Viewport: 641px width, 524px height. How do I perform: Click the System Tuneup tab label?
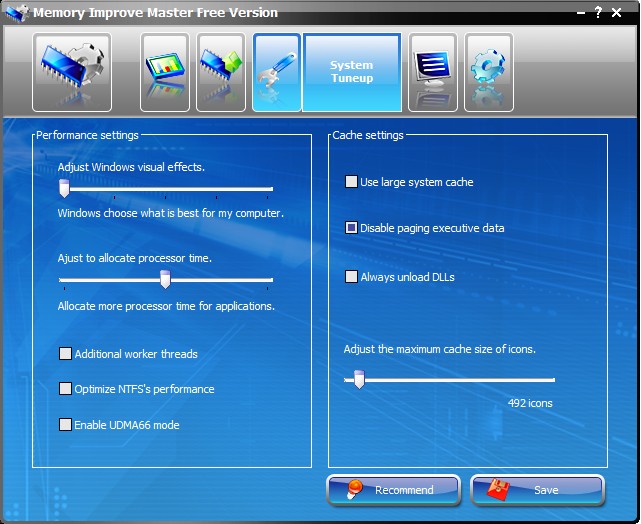(352, 72)
